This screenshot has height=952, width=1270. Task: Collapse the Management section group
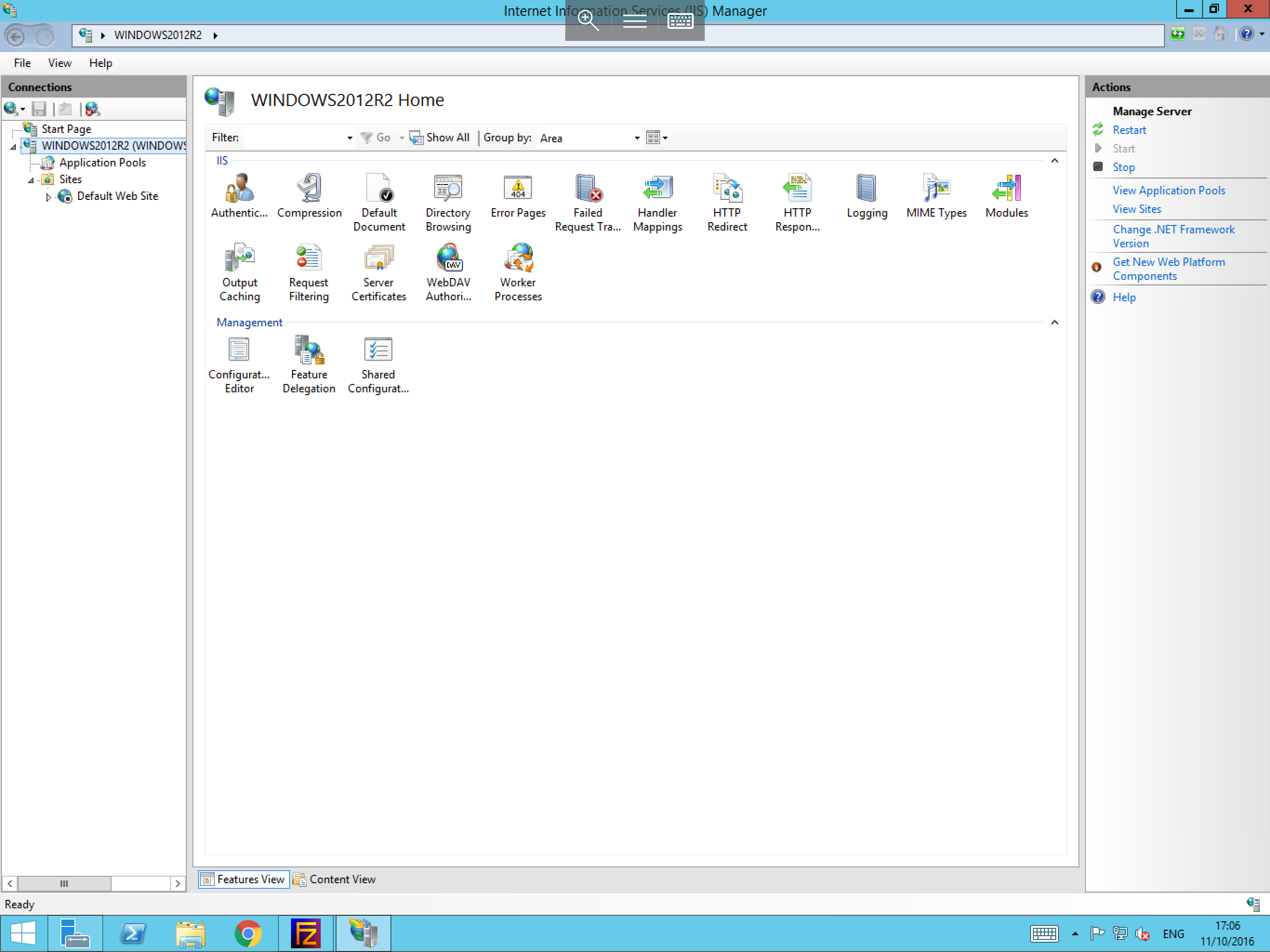coord(1055,323)
